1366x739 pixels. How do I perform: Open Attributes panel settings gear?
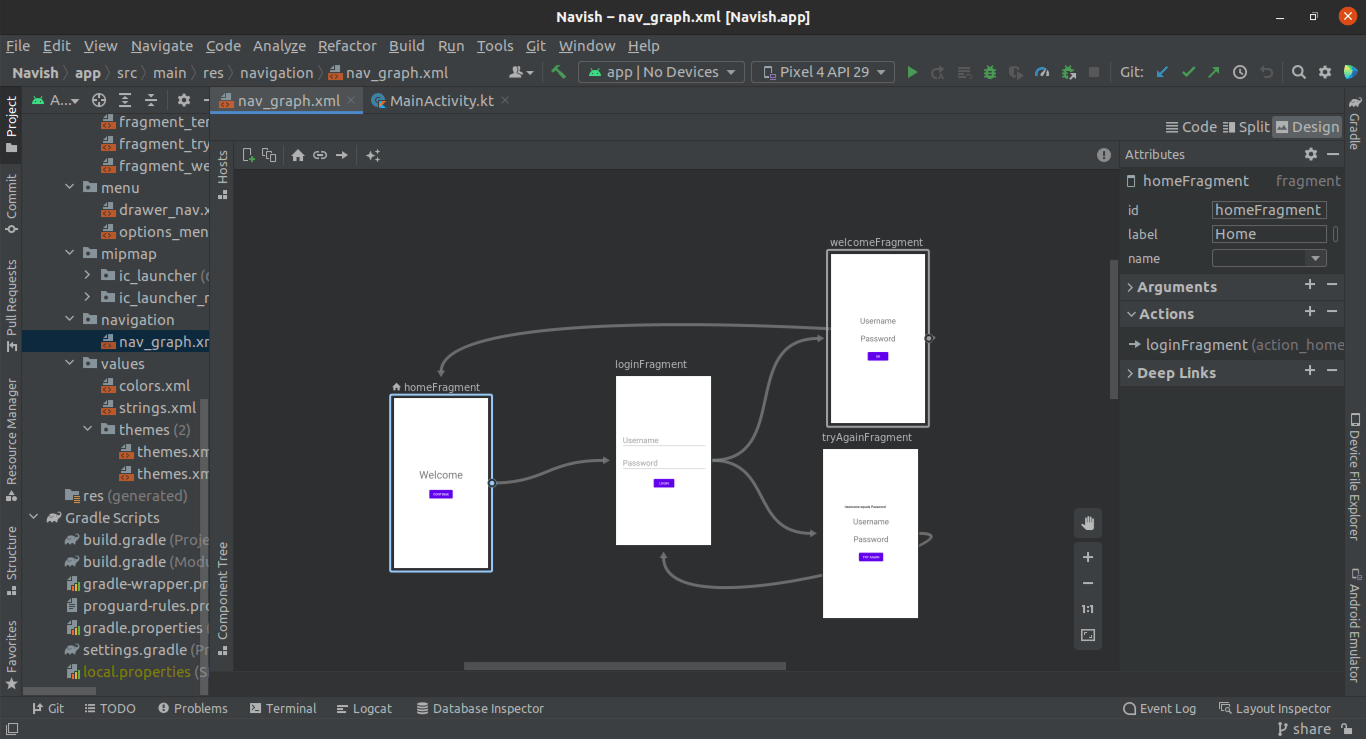coord(1311,154)
